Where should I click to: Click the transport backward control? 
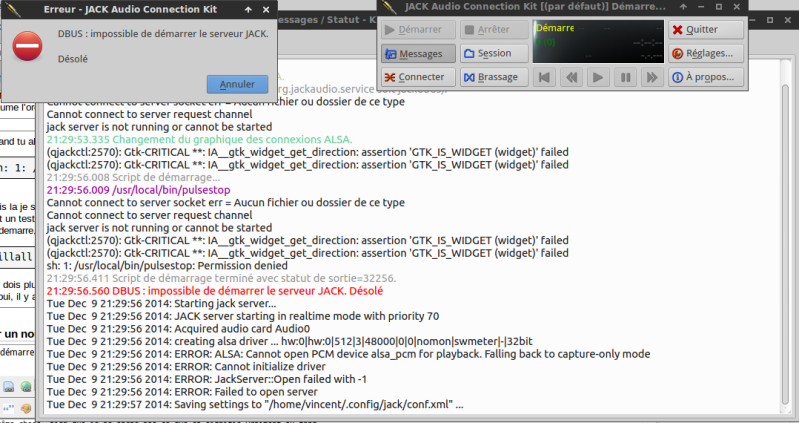[571, 77]
